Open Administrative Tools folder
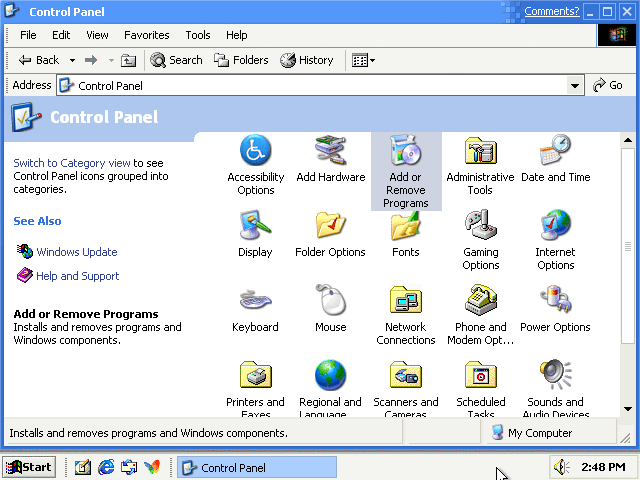Image resolution: width=640 pixels, height=480 pixels. click(x=480, y=152)
